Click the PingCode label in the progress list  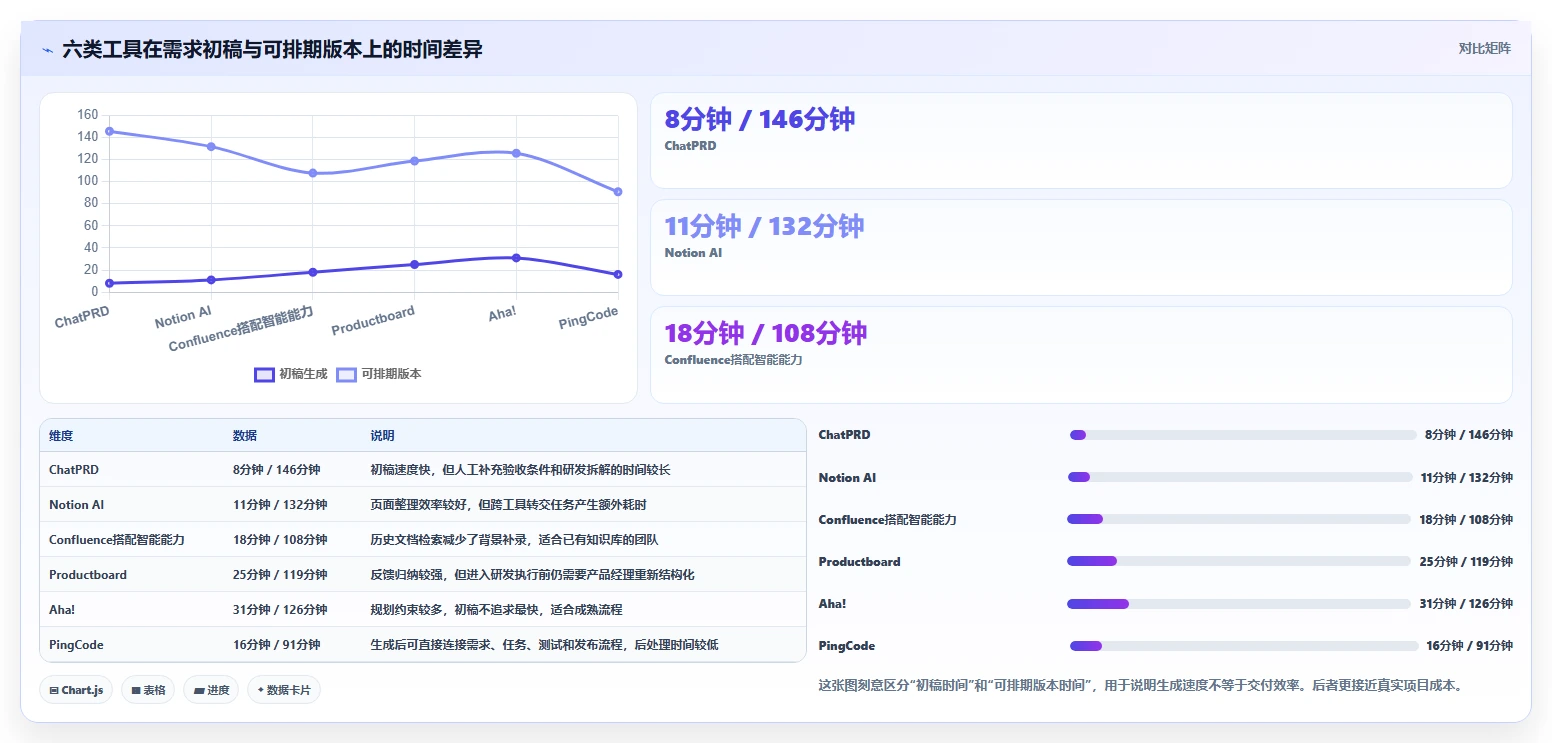click(x=846, y=645)
